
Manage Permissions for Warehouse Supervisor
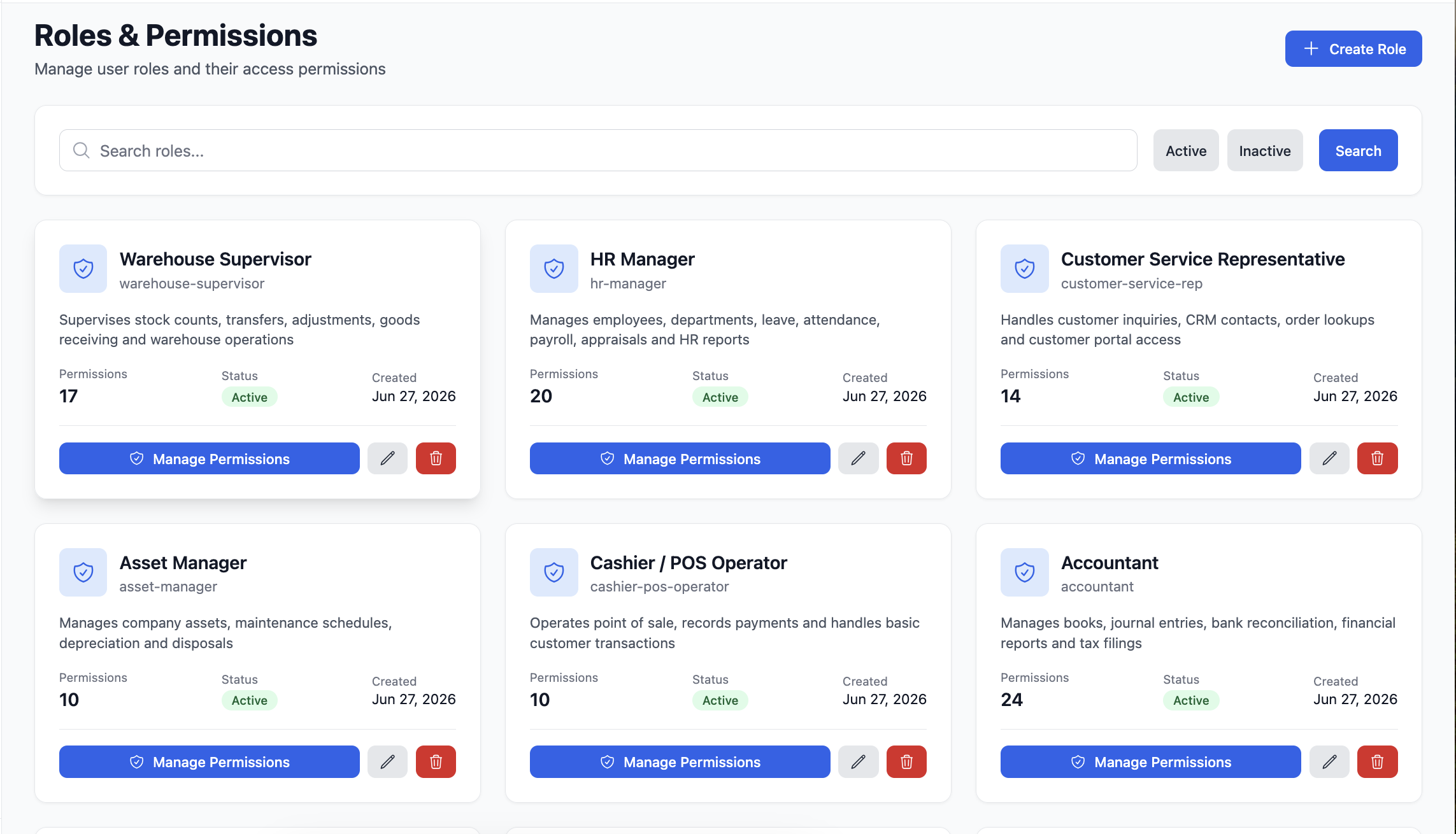[209, 458]
